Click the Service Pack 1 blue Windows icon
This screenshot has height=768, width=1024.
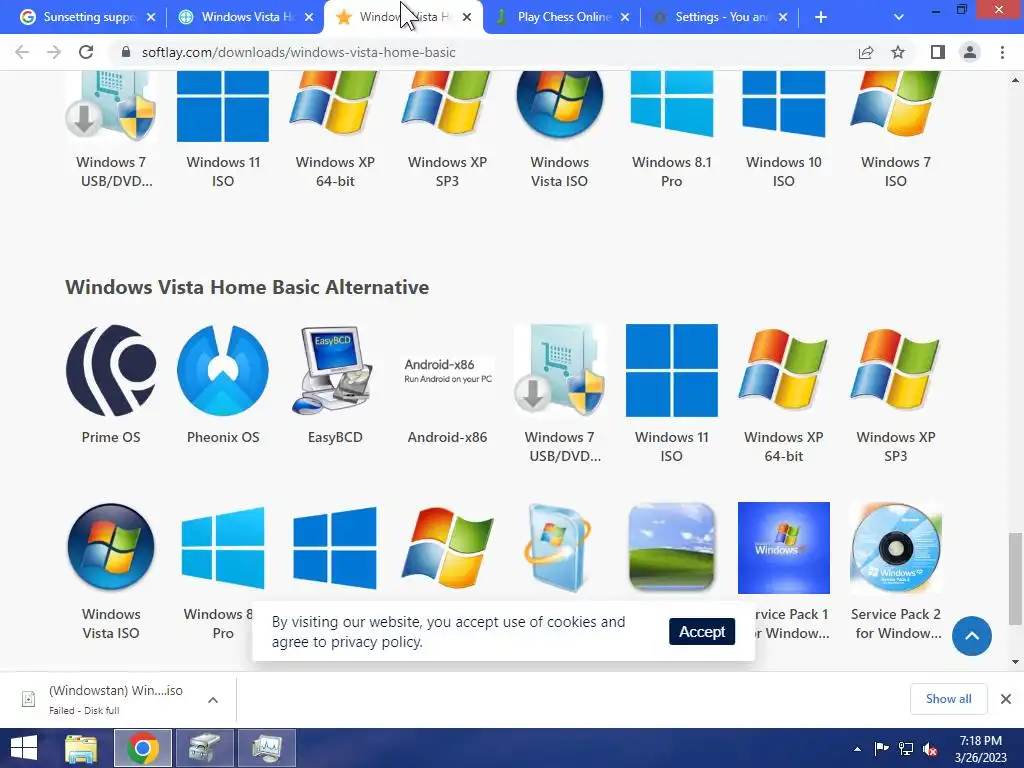click(784, 547)
